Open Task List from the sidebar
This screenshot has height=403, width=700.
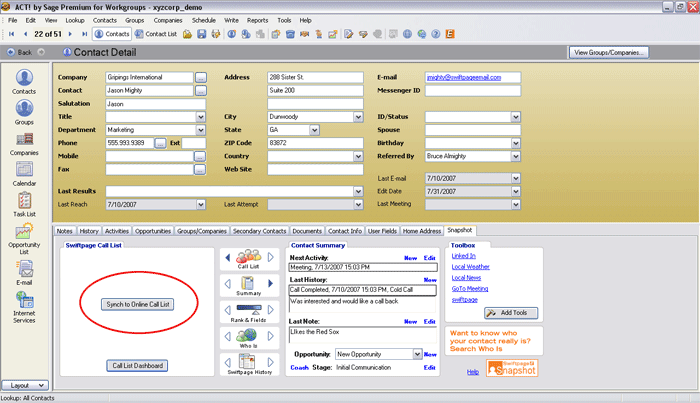(x=24, y=205)
